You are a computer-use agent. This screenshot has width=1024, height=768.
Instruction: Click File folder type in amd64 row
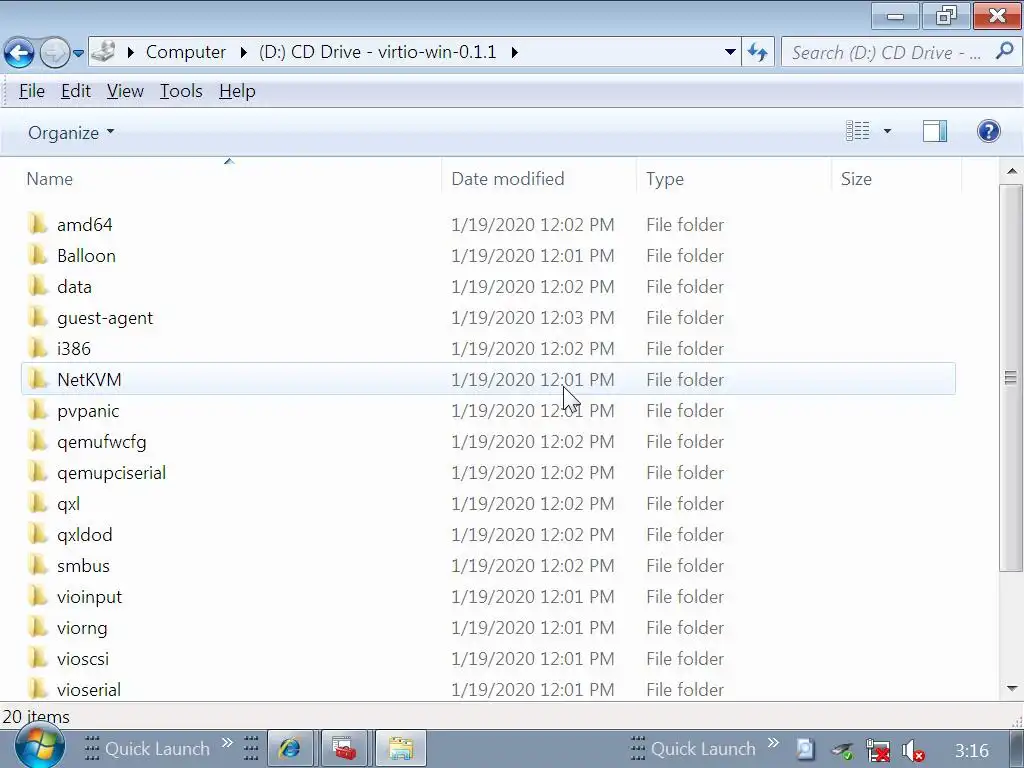[685, 225]
